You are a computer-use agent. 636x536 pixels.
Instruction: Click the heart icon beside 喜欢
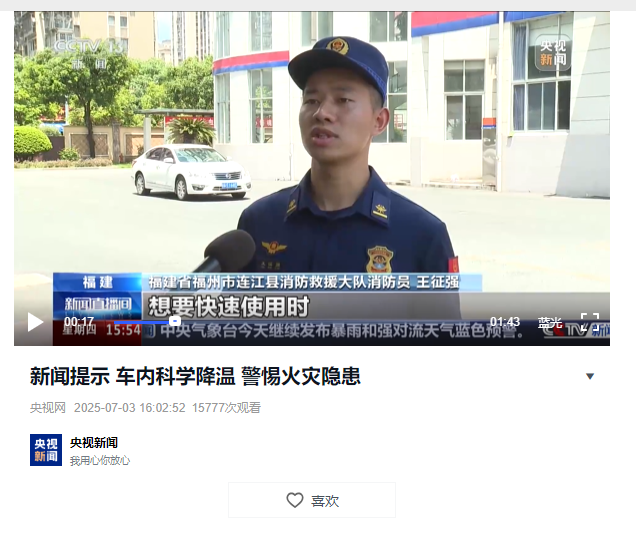click(x=295, y=500)
